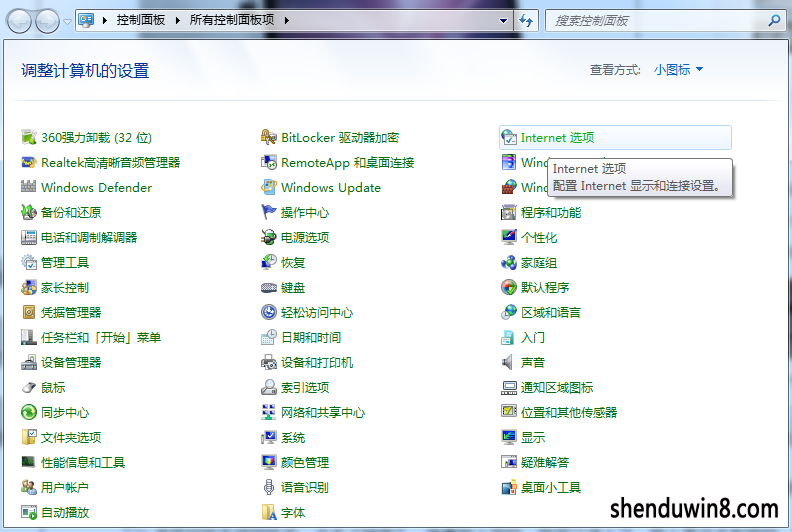This screenshot has height=532, width=792.
Task: Open 系统 link
Action: 293,438
